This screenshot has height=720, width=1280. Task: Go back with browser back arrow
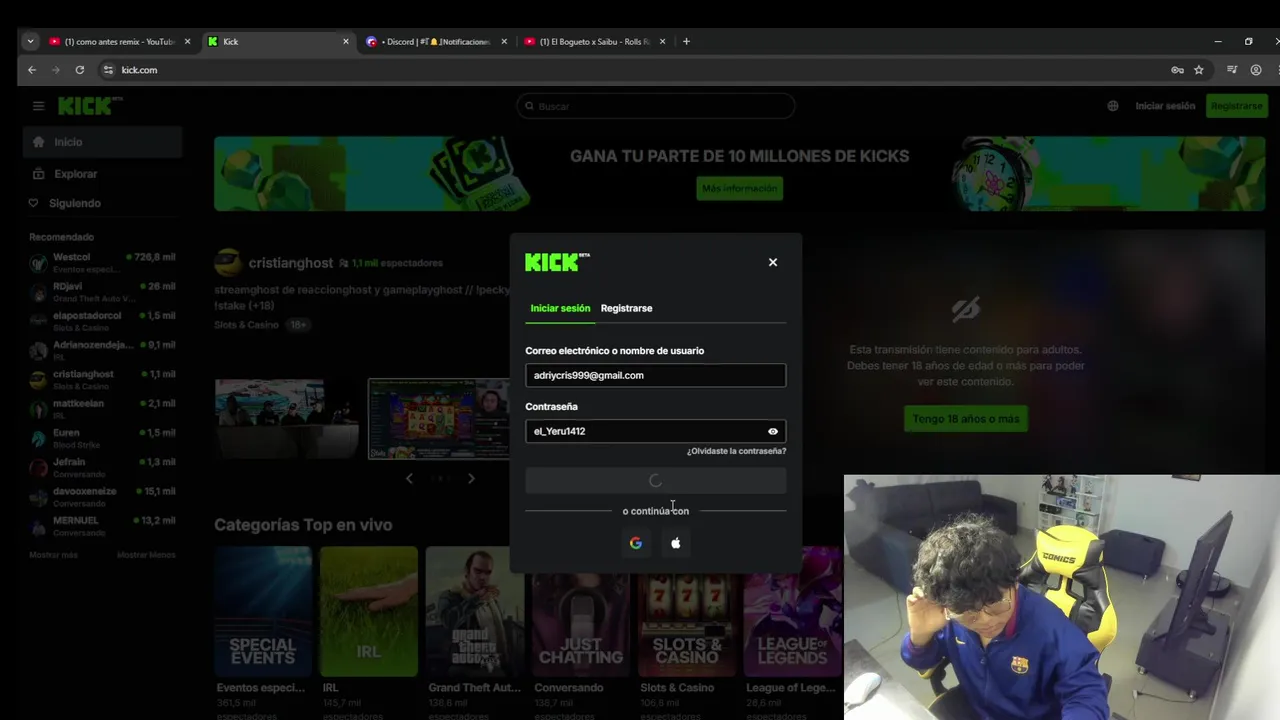[x=32, y=70]
